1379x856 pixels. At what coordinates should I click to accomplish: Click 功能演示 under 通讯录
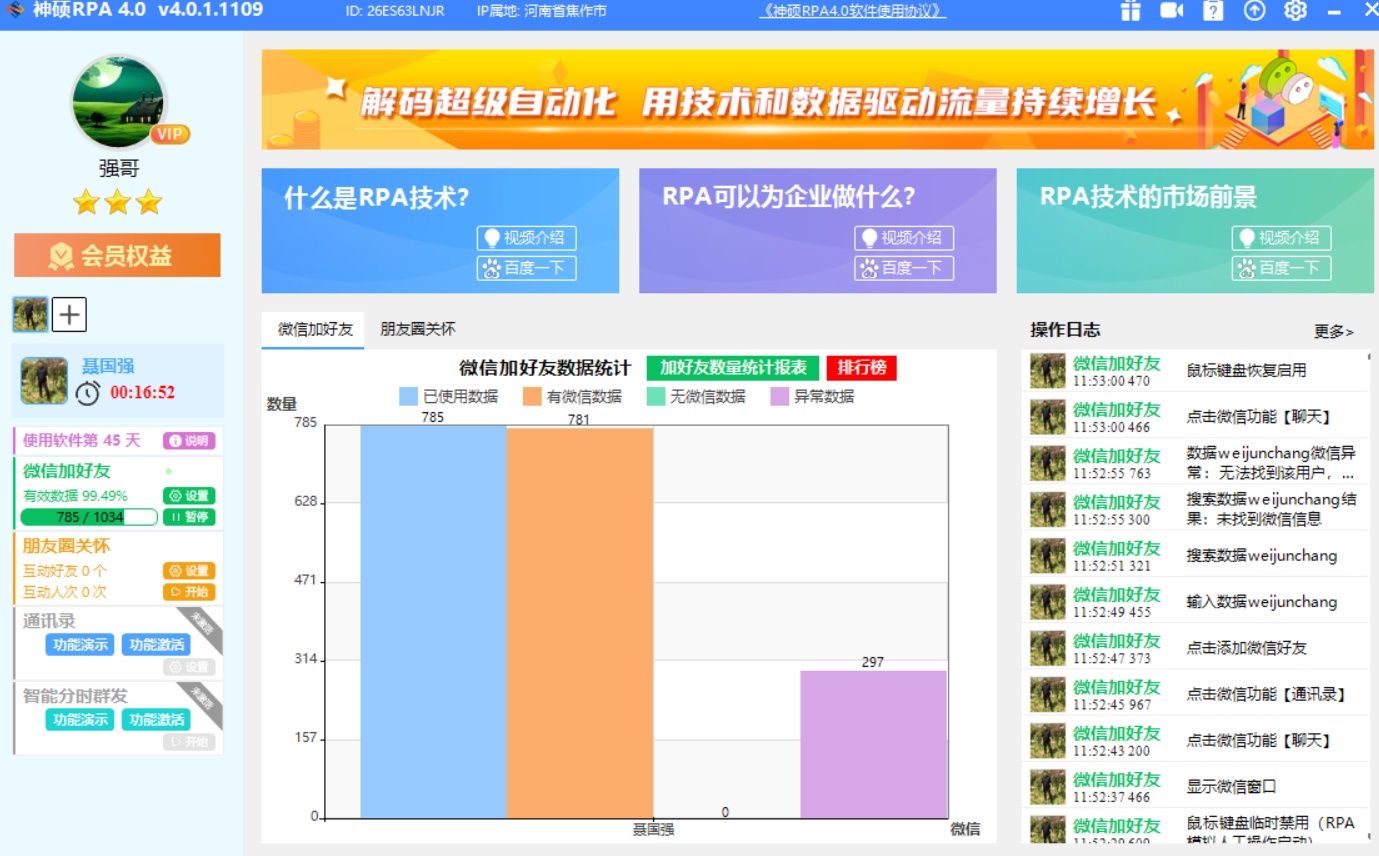click(x=80, y=645)
